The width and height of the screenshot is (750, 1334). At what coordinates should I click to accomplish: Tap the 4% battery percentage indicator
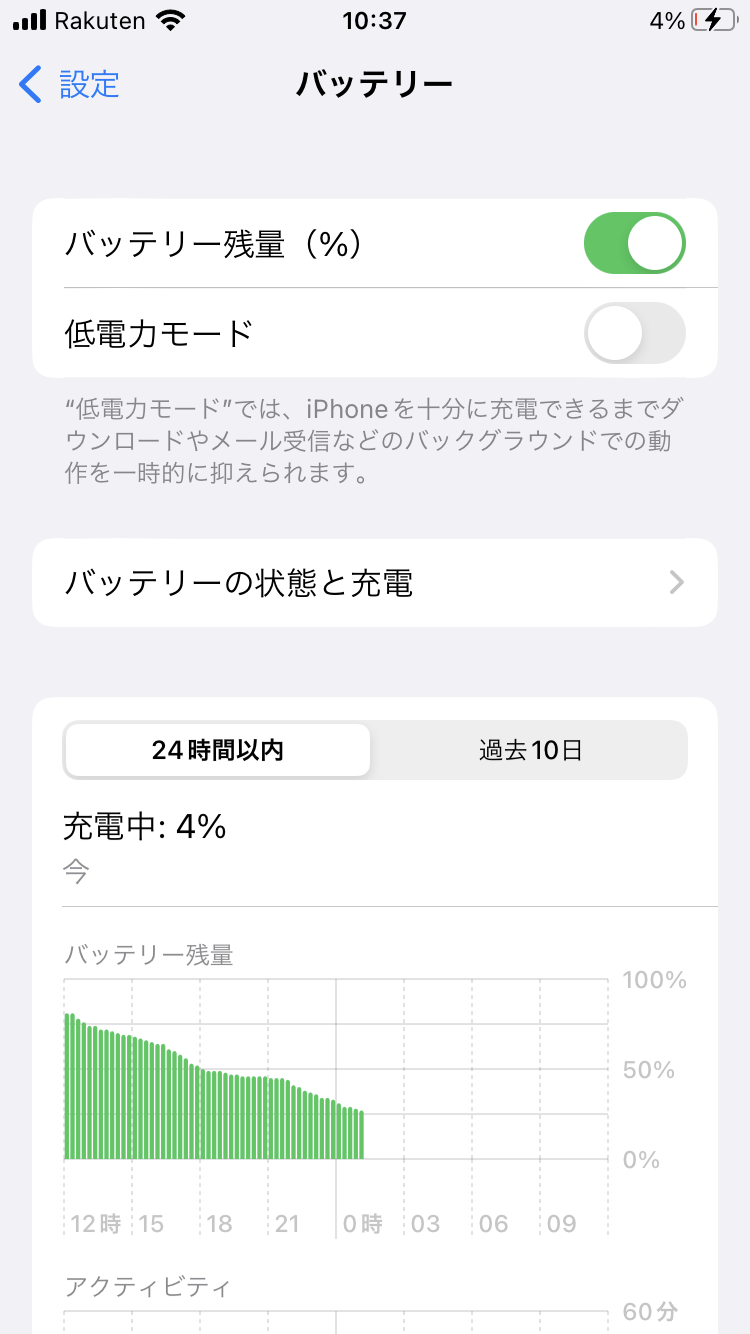[667, 21]
